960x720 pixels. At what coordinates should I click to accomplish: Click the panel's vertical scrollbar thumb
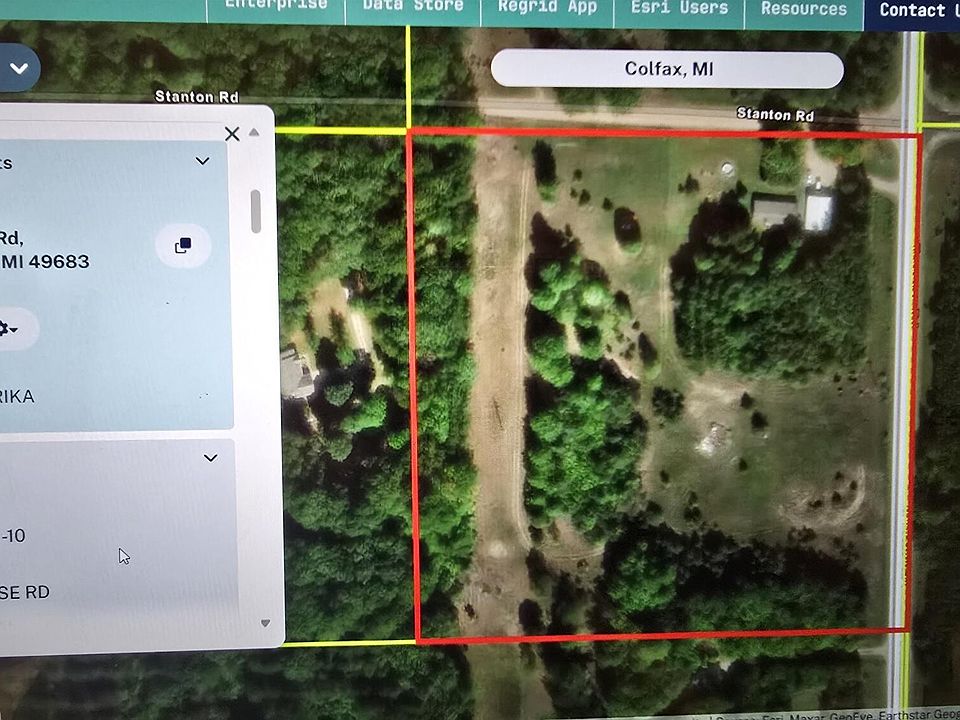[x=256, y=210]
